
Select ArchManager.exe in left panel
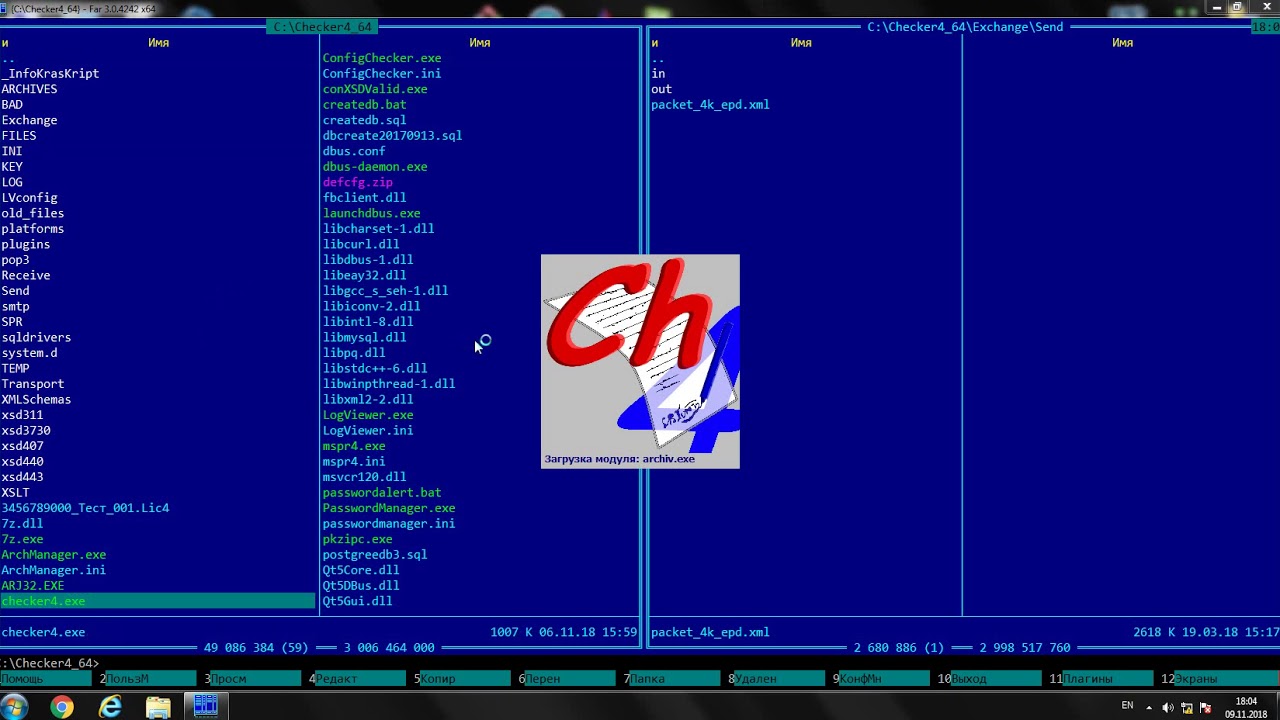(x=54, y=554)
